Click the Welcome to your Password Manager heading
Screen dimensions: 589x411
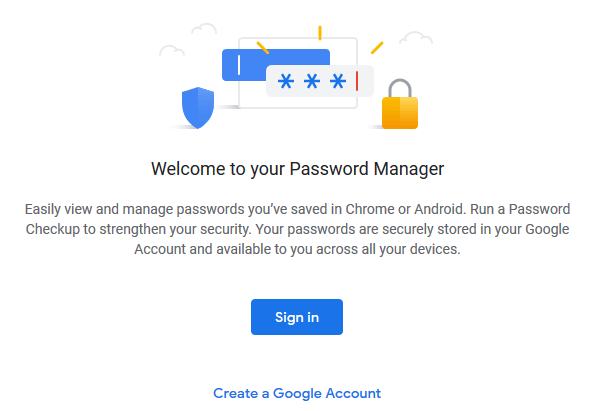tap(298, 169)
